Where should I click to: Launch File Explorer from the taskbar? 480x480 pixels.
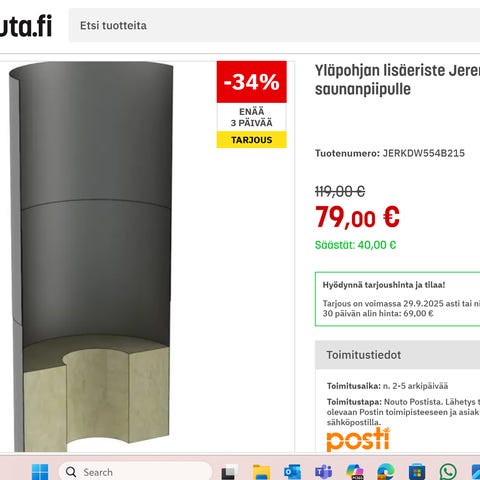tap(261, 472)
